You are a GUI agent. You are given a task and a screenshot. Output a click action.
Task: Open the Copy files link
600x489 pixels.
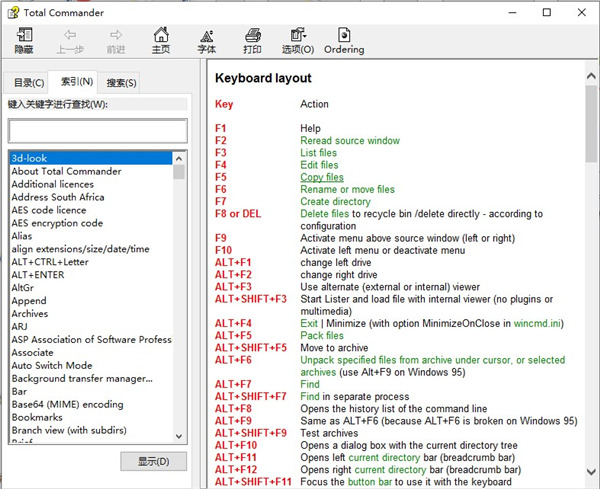[x=321, y=177]
